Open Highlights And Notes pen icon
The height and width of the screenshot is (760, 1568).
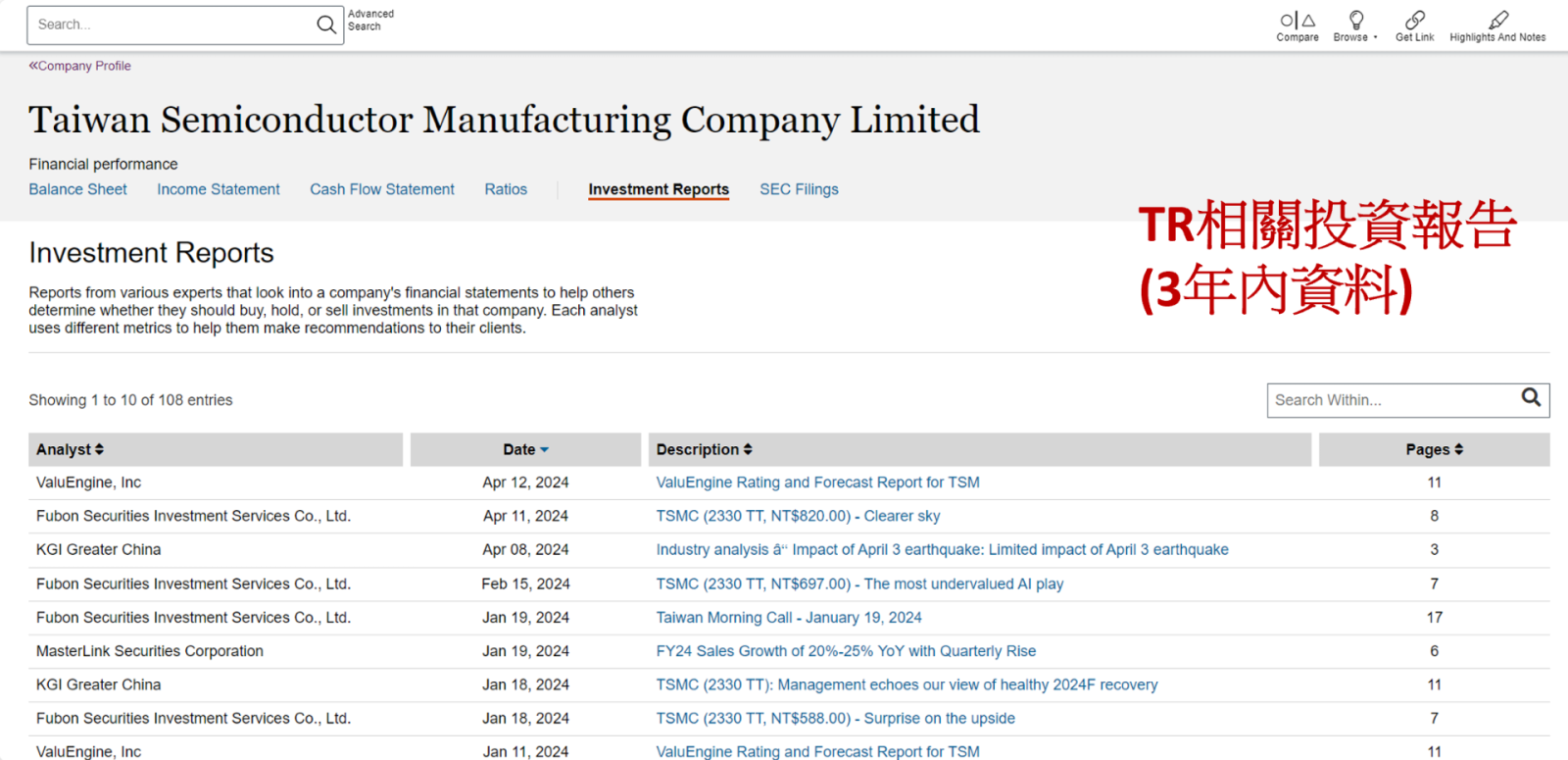click(x=1497, y=20)
